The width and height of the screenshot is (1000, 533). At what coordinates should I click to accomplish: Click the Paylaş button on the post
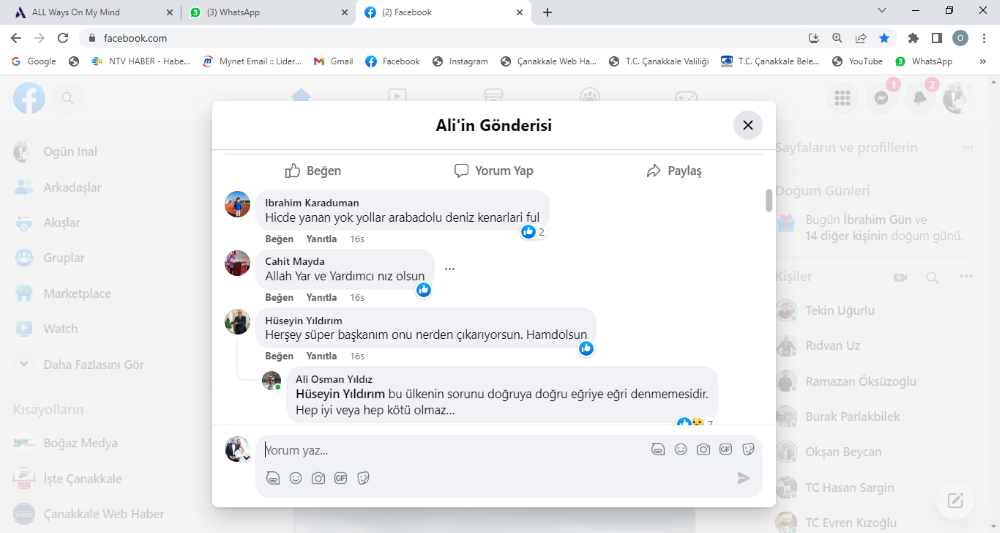(674, 171)
